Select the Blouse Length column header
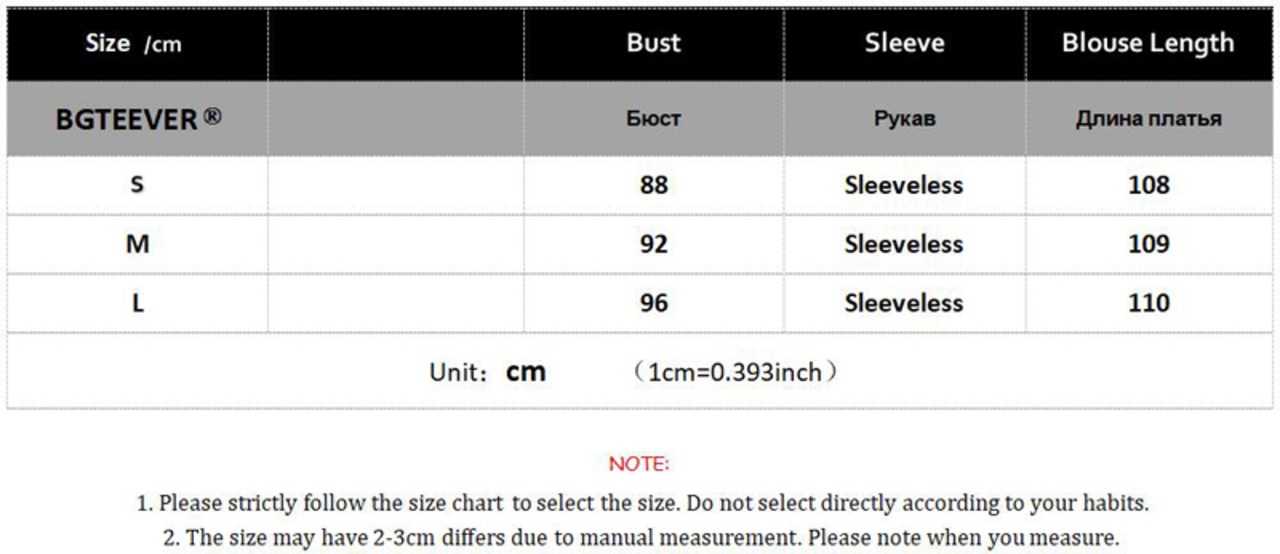Screen dimensions: 1280x554 tap(1148, 43)
